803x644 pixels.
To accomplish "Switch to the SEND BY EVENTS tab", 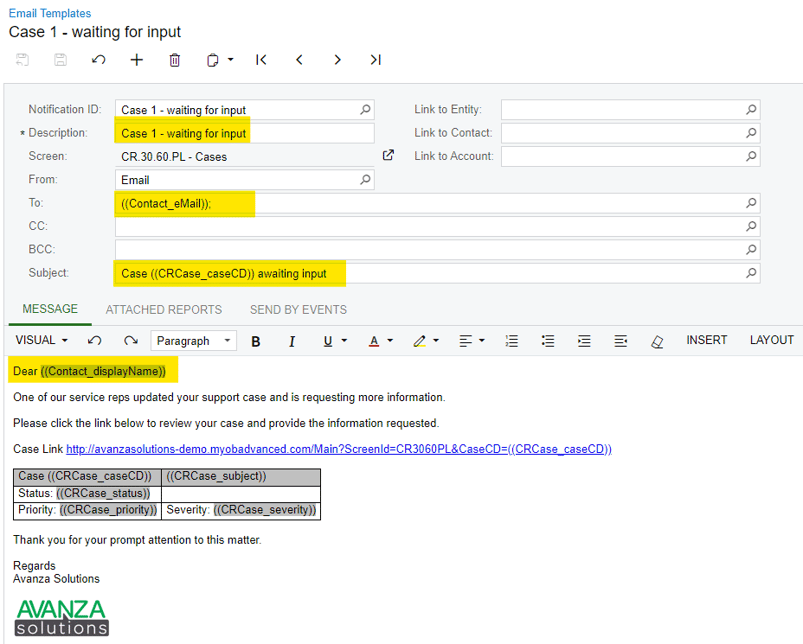I will 298,310.
